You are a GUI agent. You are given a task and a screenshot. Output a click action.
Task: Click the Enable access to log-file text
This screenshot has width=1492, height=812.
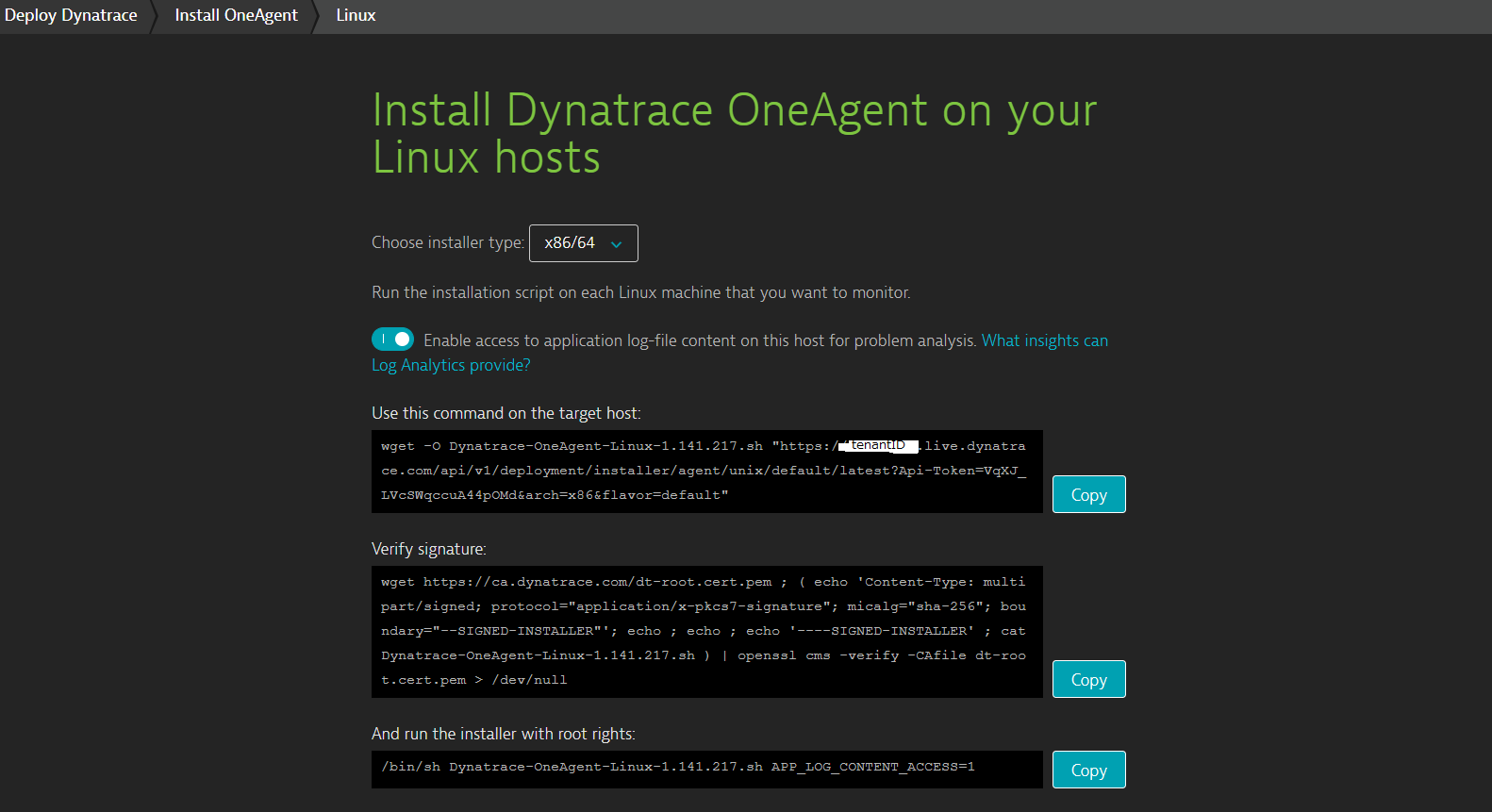699,340
